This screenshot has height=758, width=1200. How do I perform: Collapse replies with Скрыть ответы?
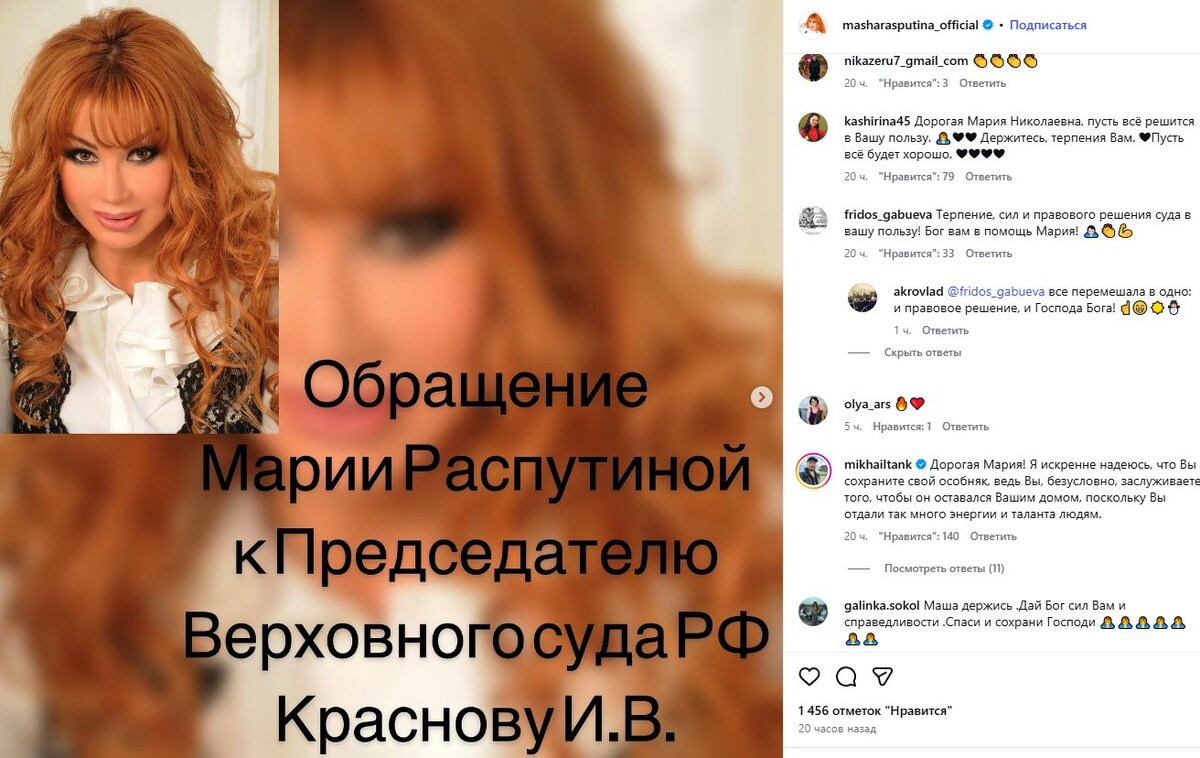[922, 353]
